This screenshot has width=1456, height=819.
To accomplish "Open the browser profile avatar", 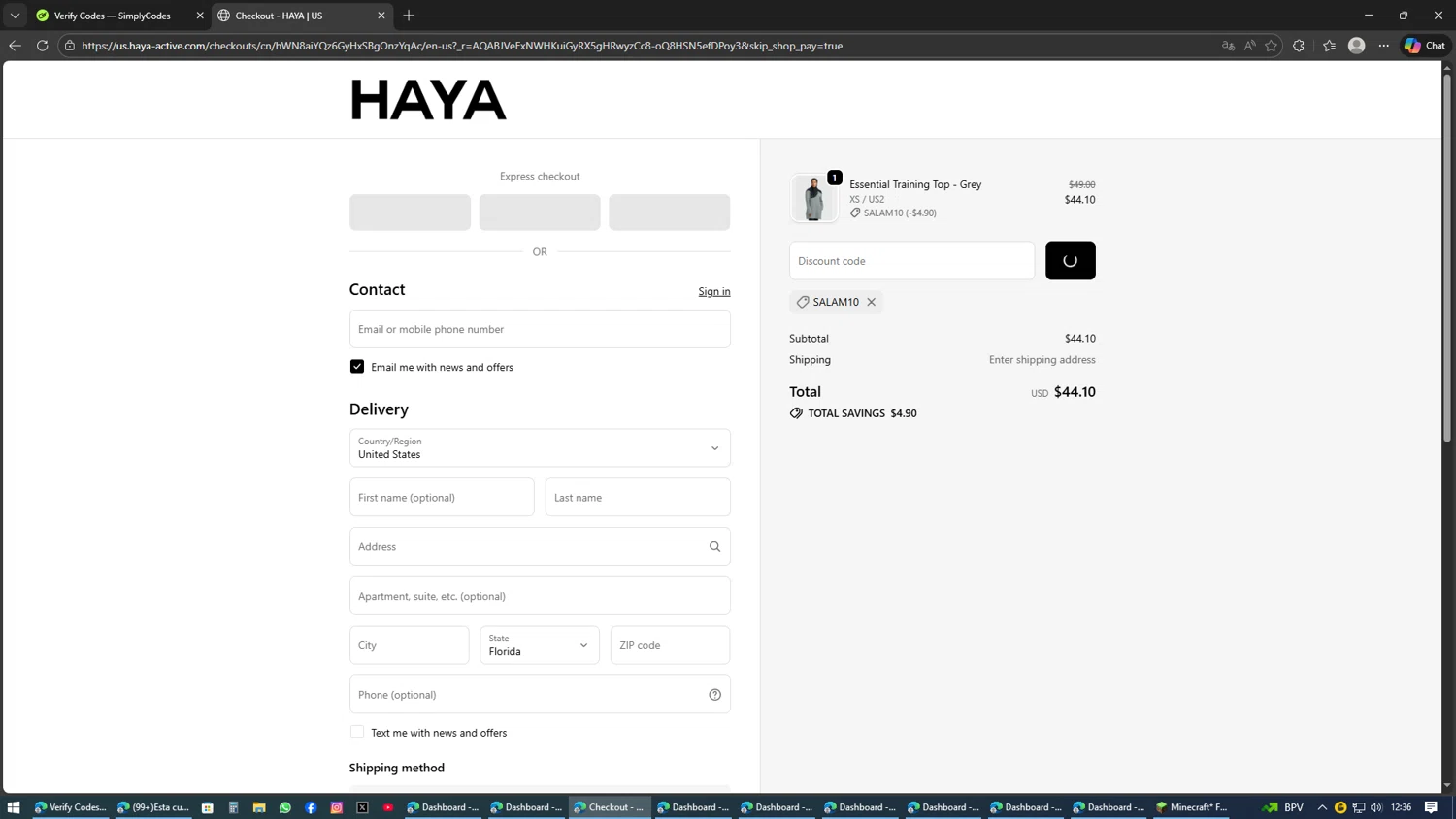I will coord(1357,46).
